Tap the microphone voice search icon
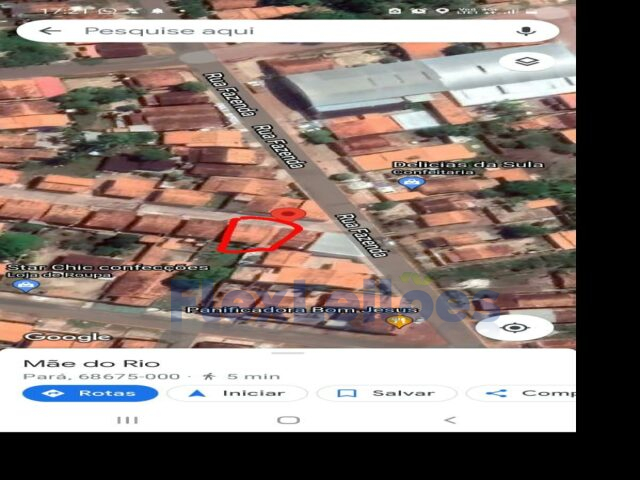 pyautogui.click(x=526, y=31)
